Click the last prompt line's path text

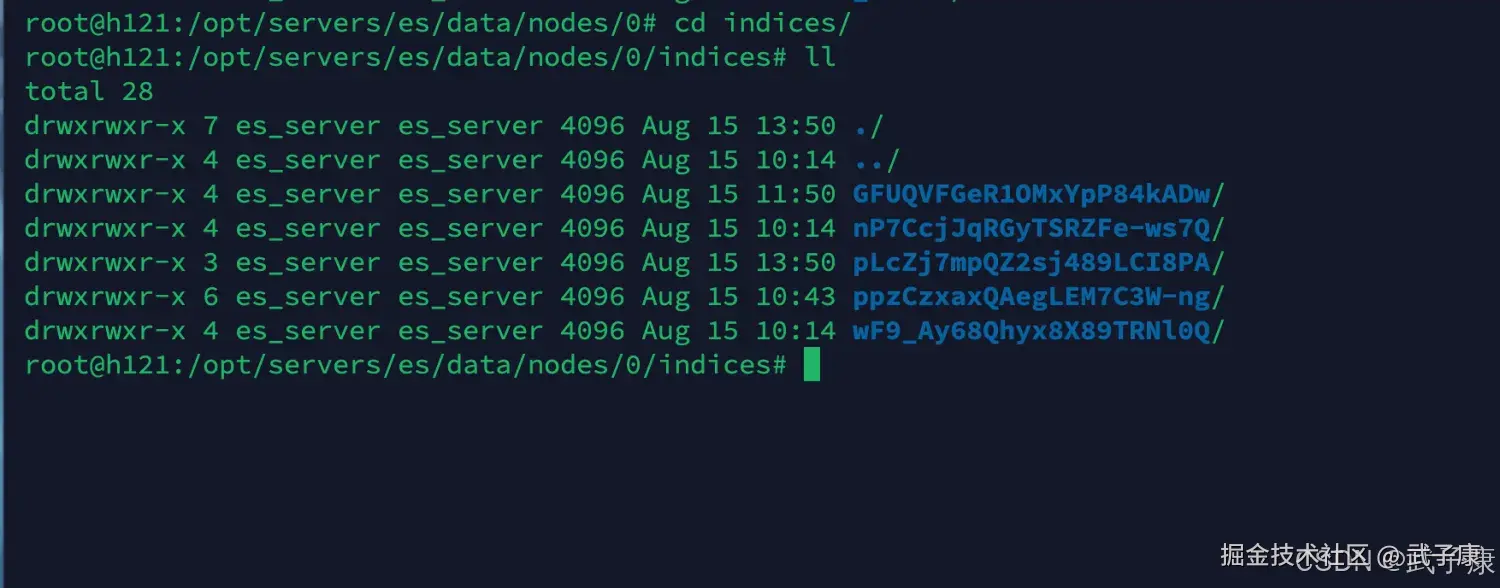tap(470, 365)
